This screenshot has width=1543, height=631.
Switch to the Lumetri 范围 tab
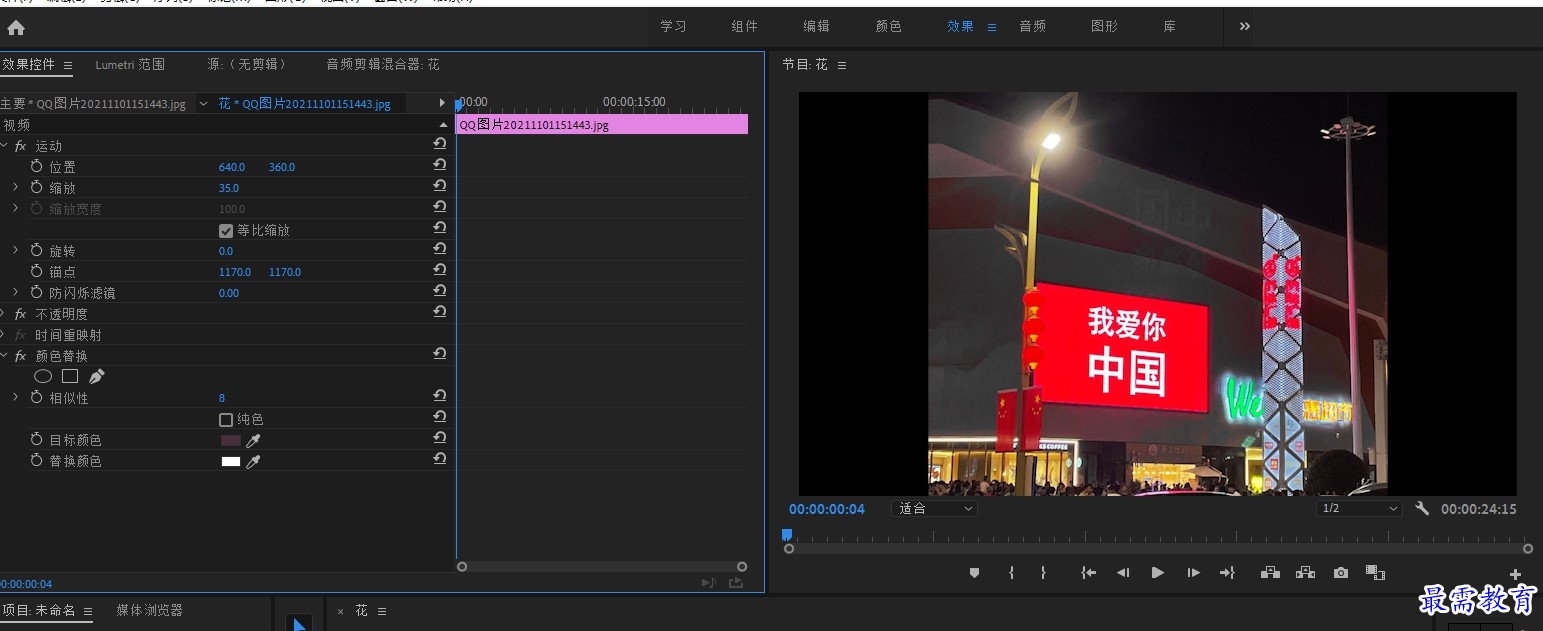coord(130,65)
